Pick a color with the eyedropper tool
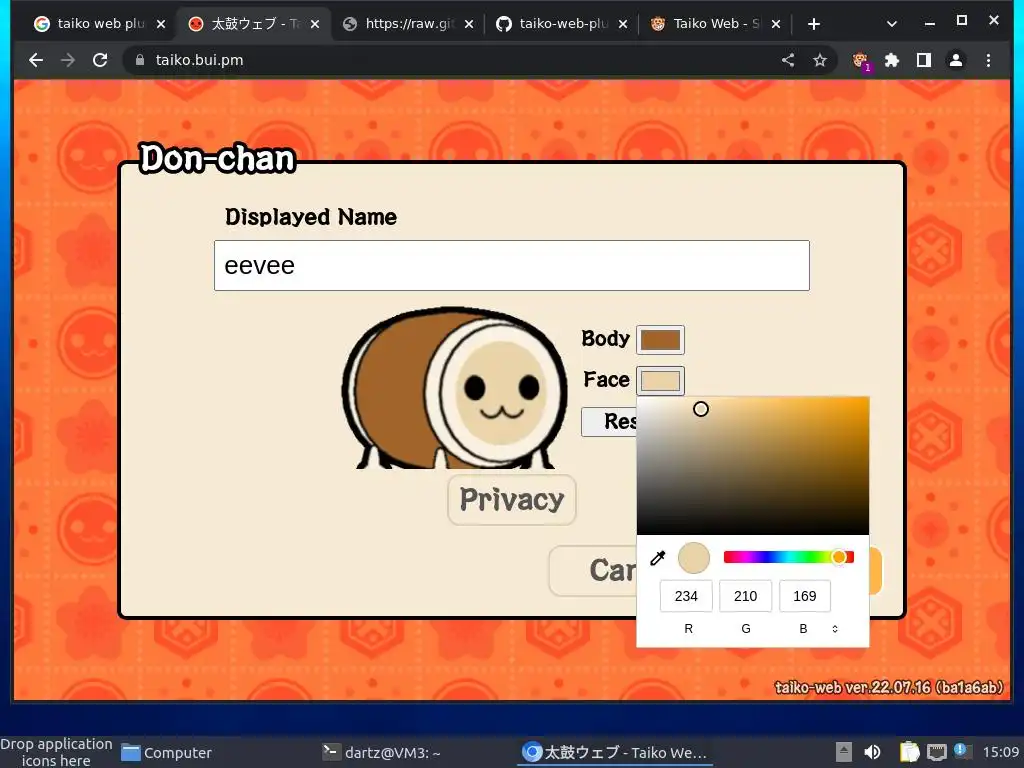 coord(658,558)
